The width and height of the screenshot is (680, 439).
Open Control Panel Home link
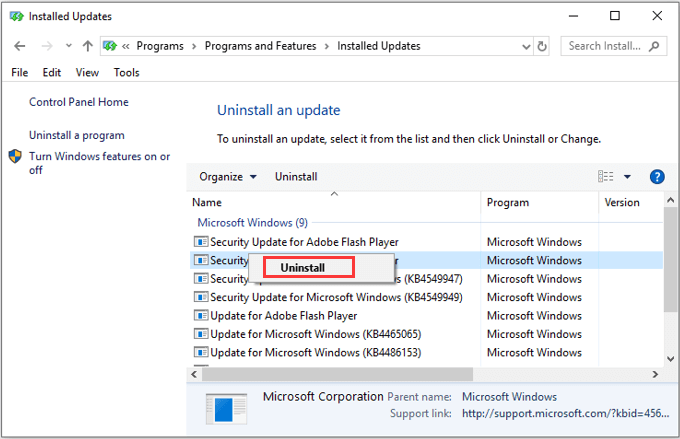click(x=79, y=102)
